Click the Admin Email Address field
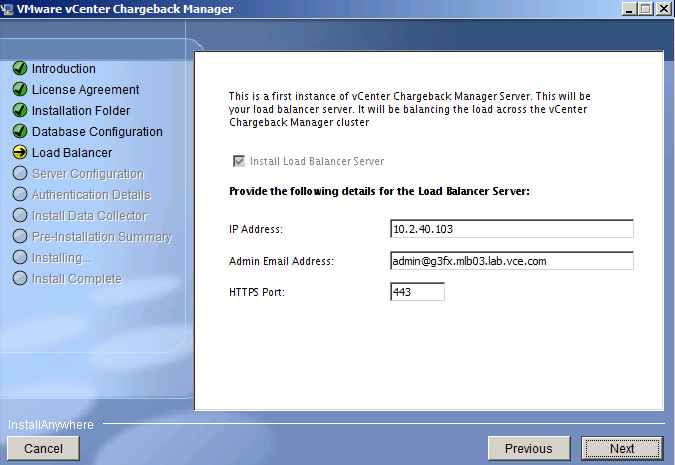 pyautogui.click(x=511, y=260)
